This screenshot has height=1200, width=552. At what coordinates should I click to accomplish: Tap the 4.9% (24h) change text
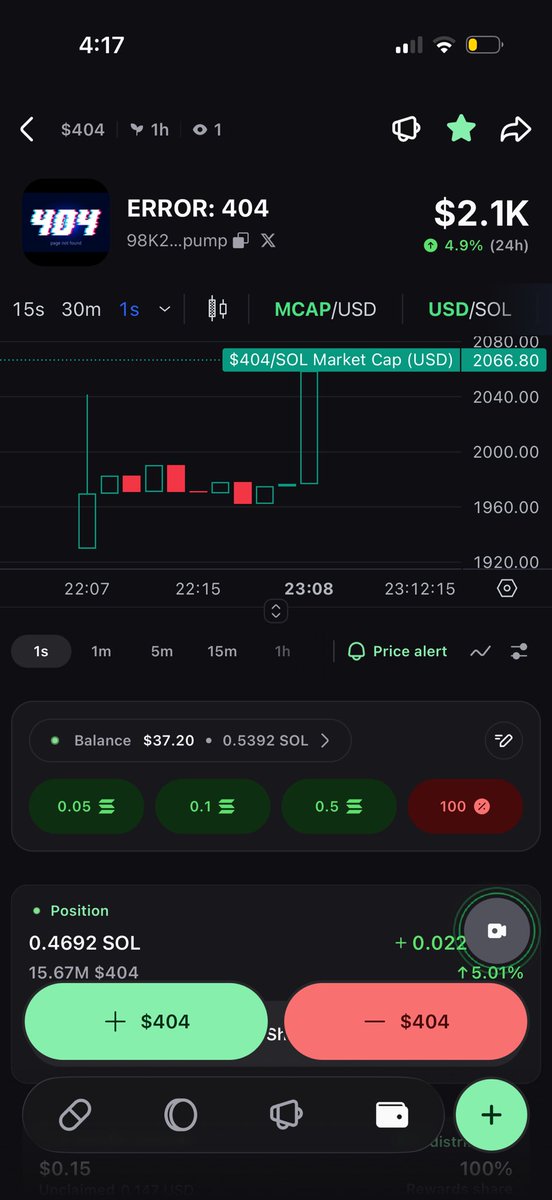click(x=476, y=245)
